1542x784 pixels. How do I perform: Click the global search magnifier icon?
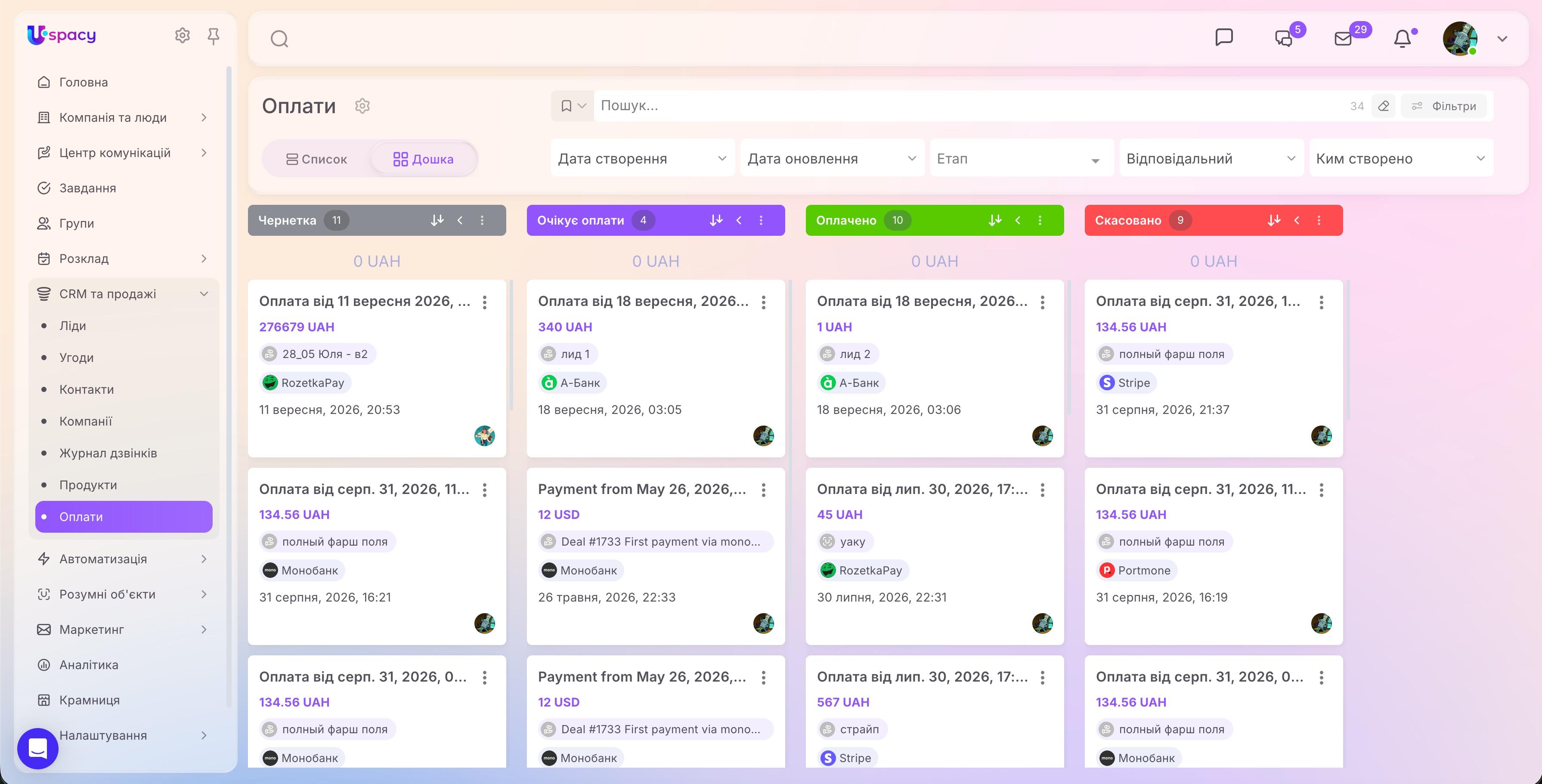click(x=279, y=39)
